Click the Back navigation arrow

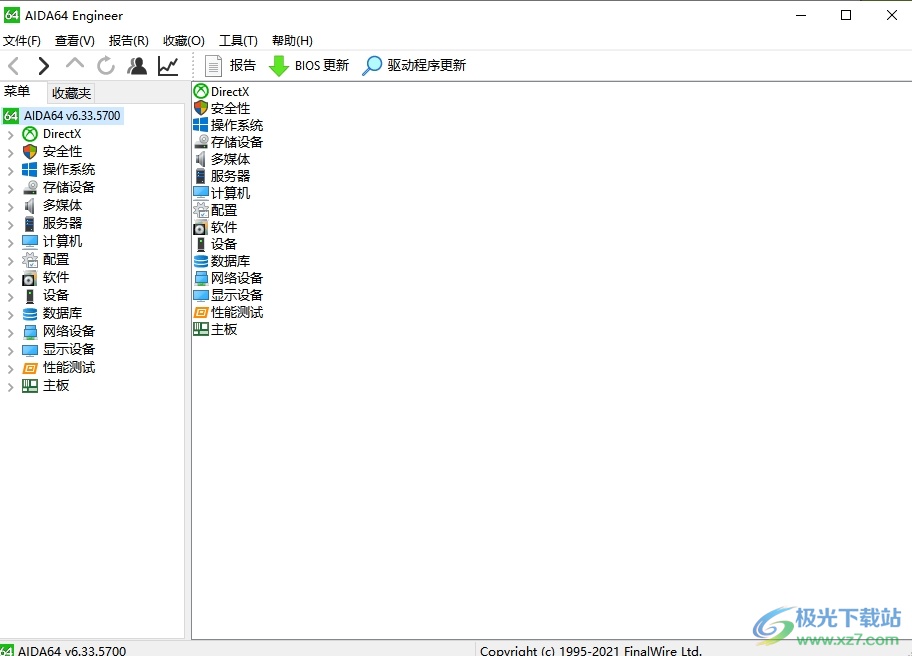tap(15, 66)
